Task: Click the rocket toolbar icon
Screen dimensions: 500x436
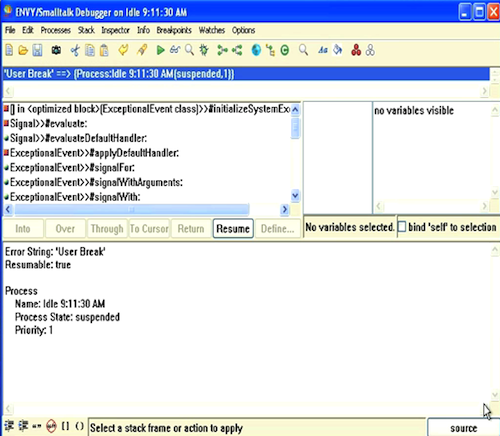Action: point(142,50)
